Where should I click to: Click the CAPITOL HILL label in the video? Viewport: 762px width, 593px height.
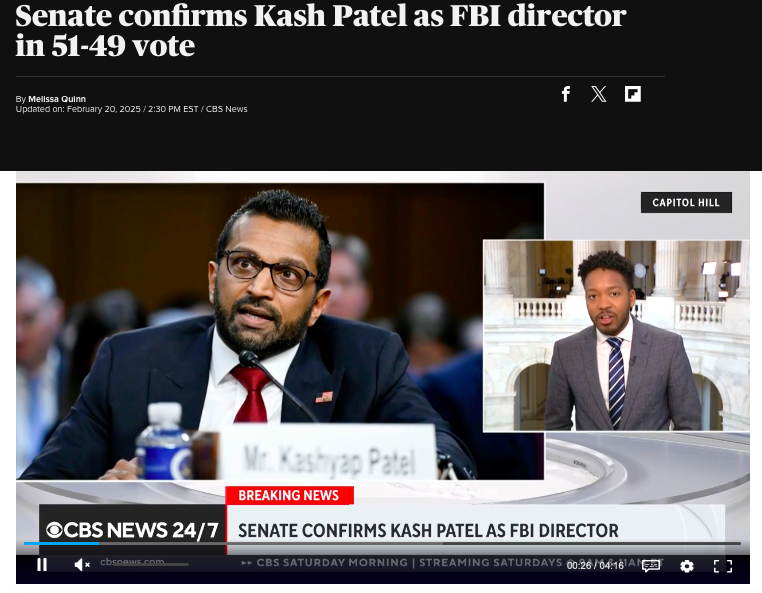(x=686, y=202)
